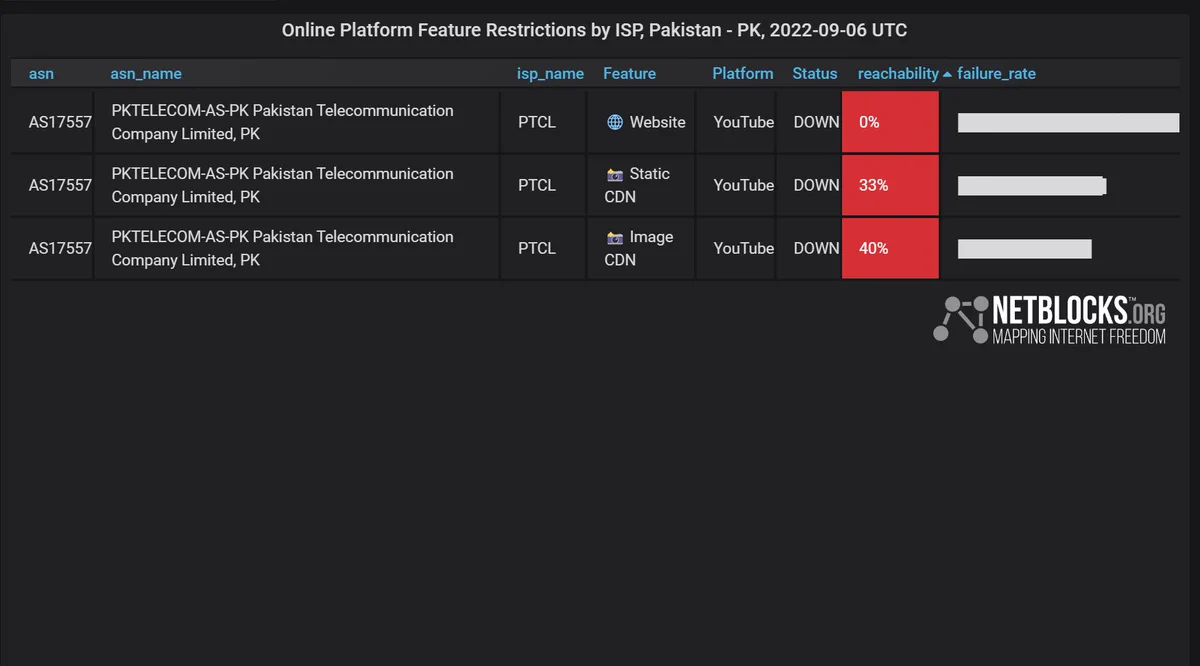This screenshot has height=666, width=1200.
Task: Click the reachability sort arrow indicator
Action: pyautogui.click(x=947, y=74)
